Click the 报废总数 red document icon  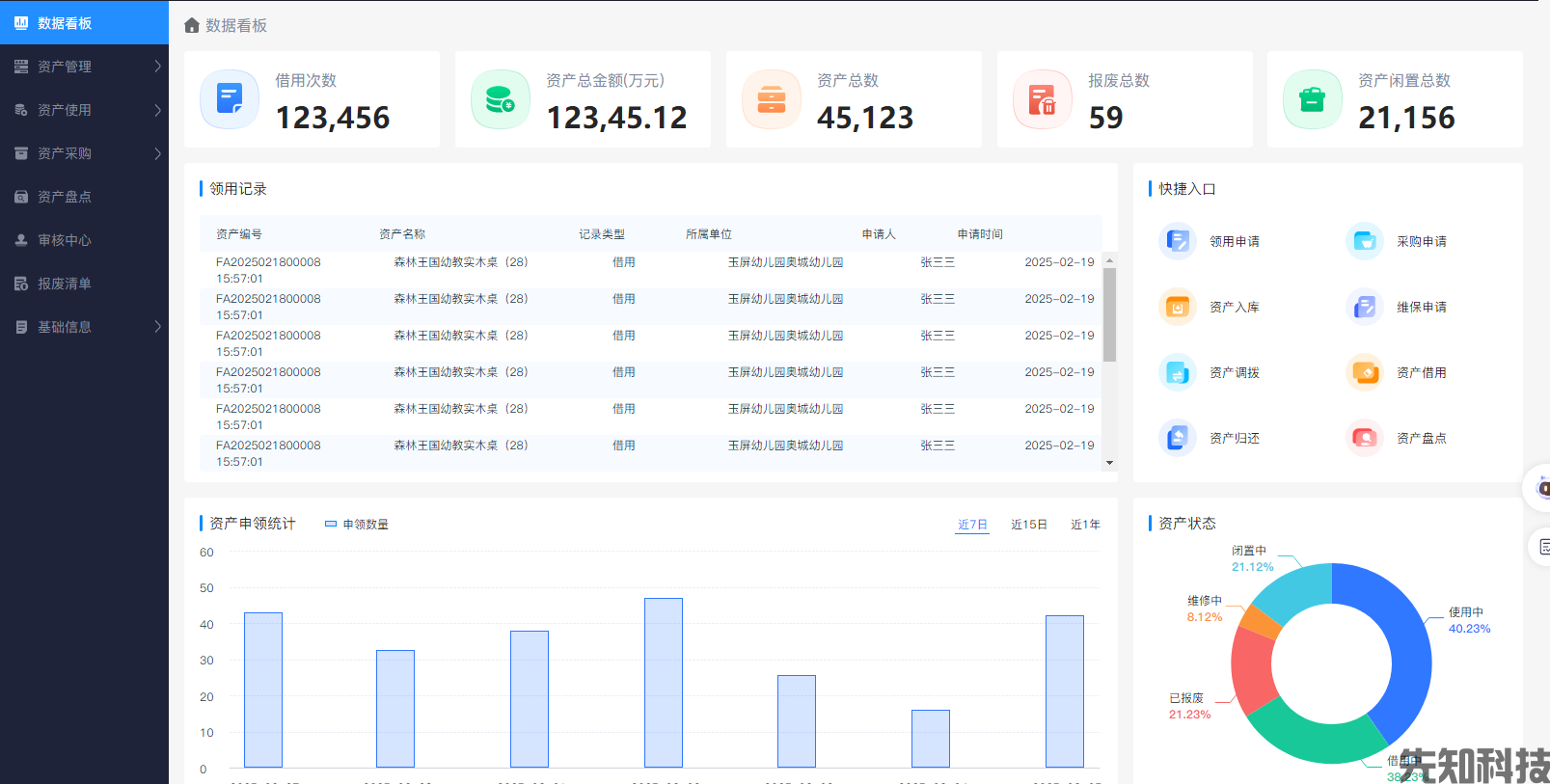coord(1043,99)
